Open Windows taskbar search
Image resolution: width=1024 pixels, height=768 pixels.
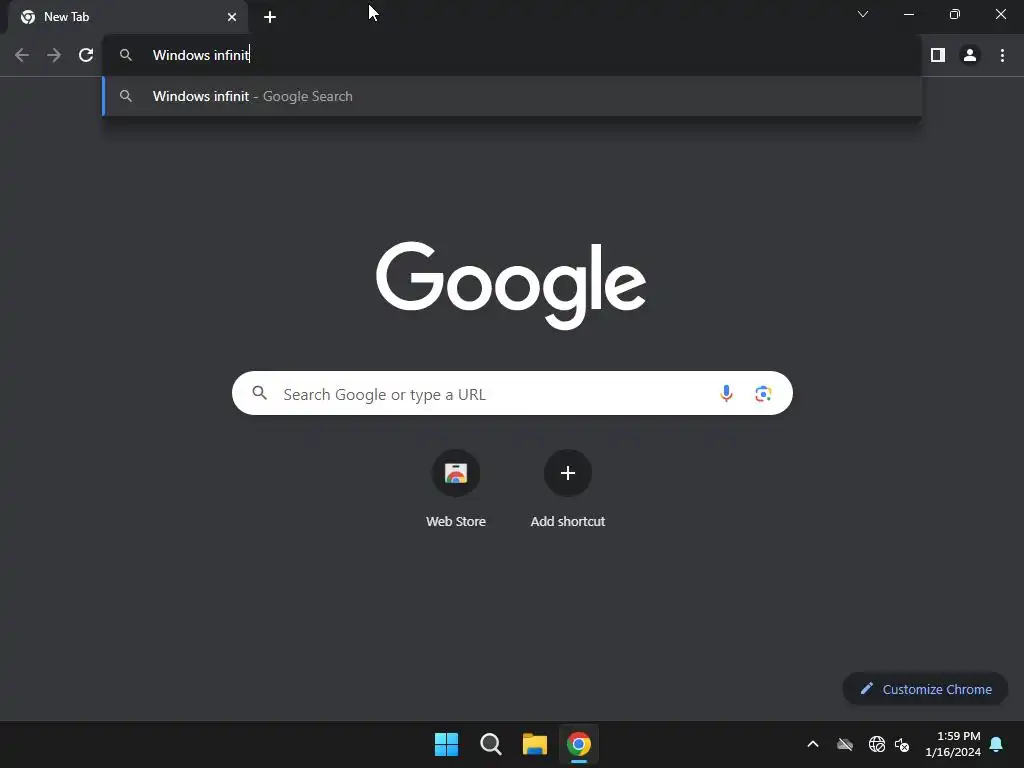coord(490,744)
